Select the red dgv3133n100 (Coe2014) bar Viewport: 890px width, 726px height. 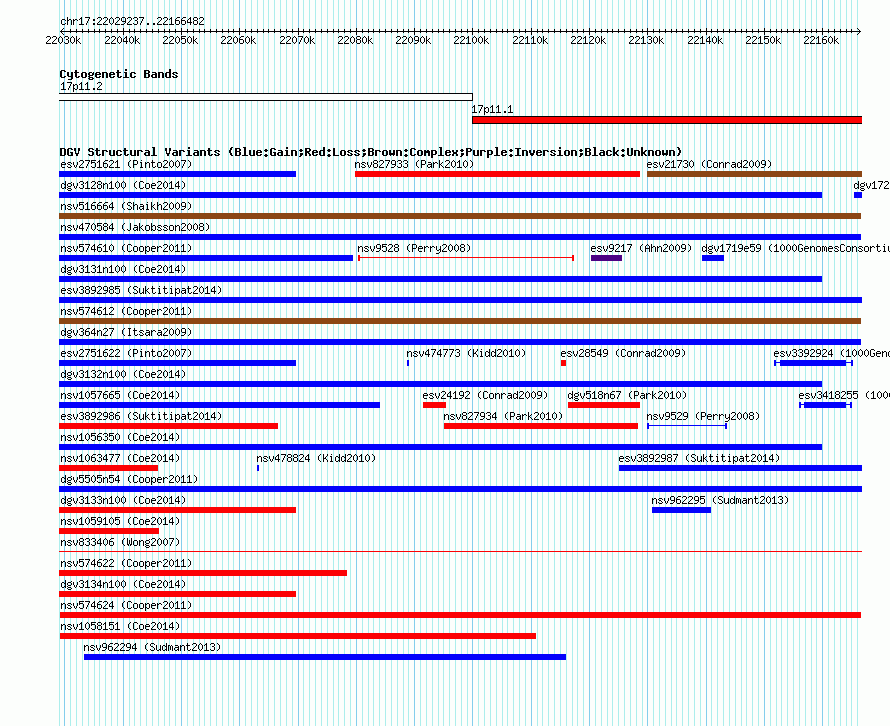click(178, 510)
